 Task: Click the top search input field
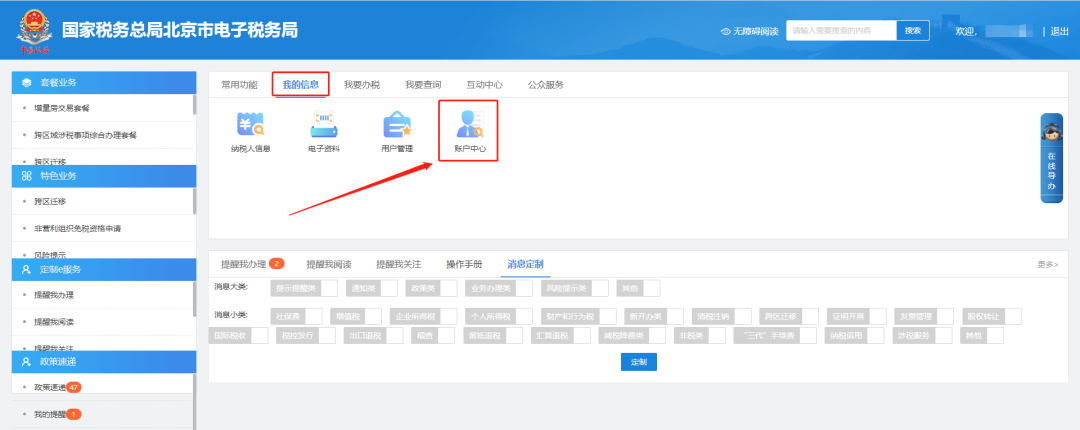[x=840, y=31]
